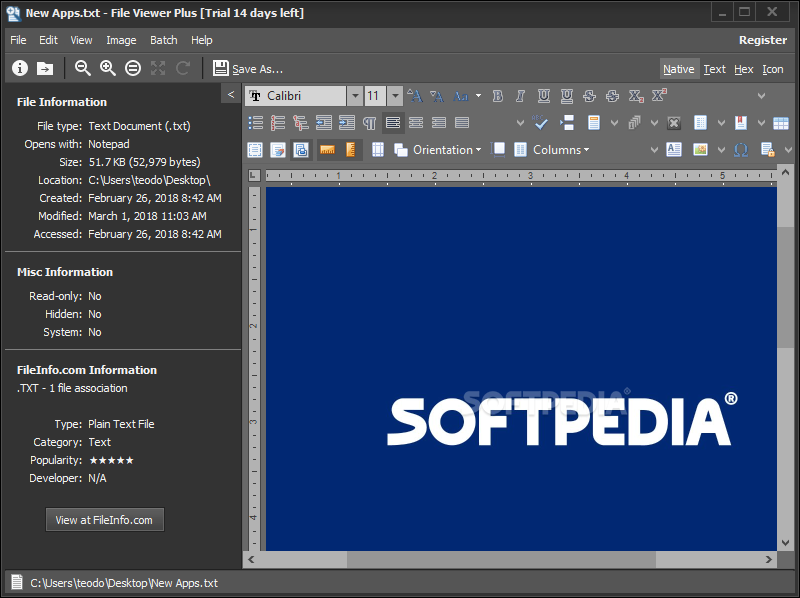Image resolution: width=800 pixels, height=598 pixels.
Task: Open the spell check tool
Action: pyautogui.click(x=540, y=122)
